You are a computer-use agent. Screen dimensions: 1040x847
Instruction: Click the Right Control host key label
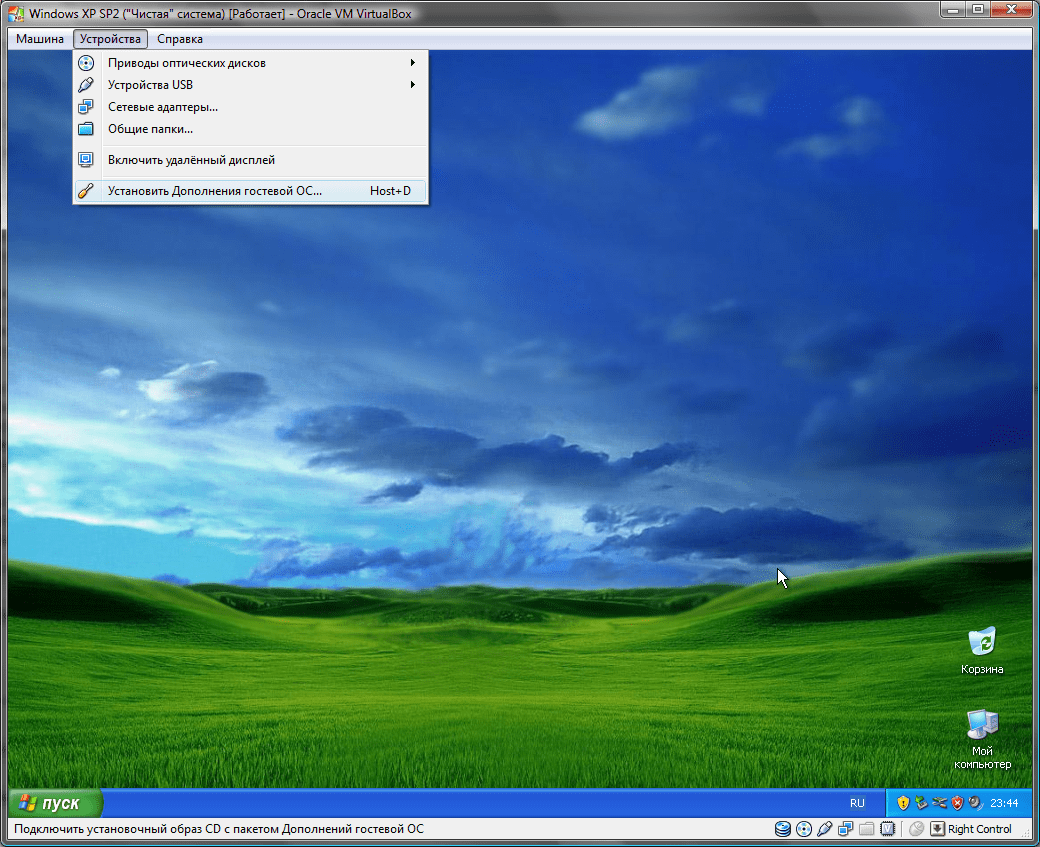[980, 829]
